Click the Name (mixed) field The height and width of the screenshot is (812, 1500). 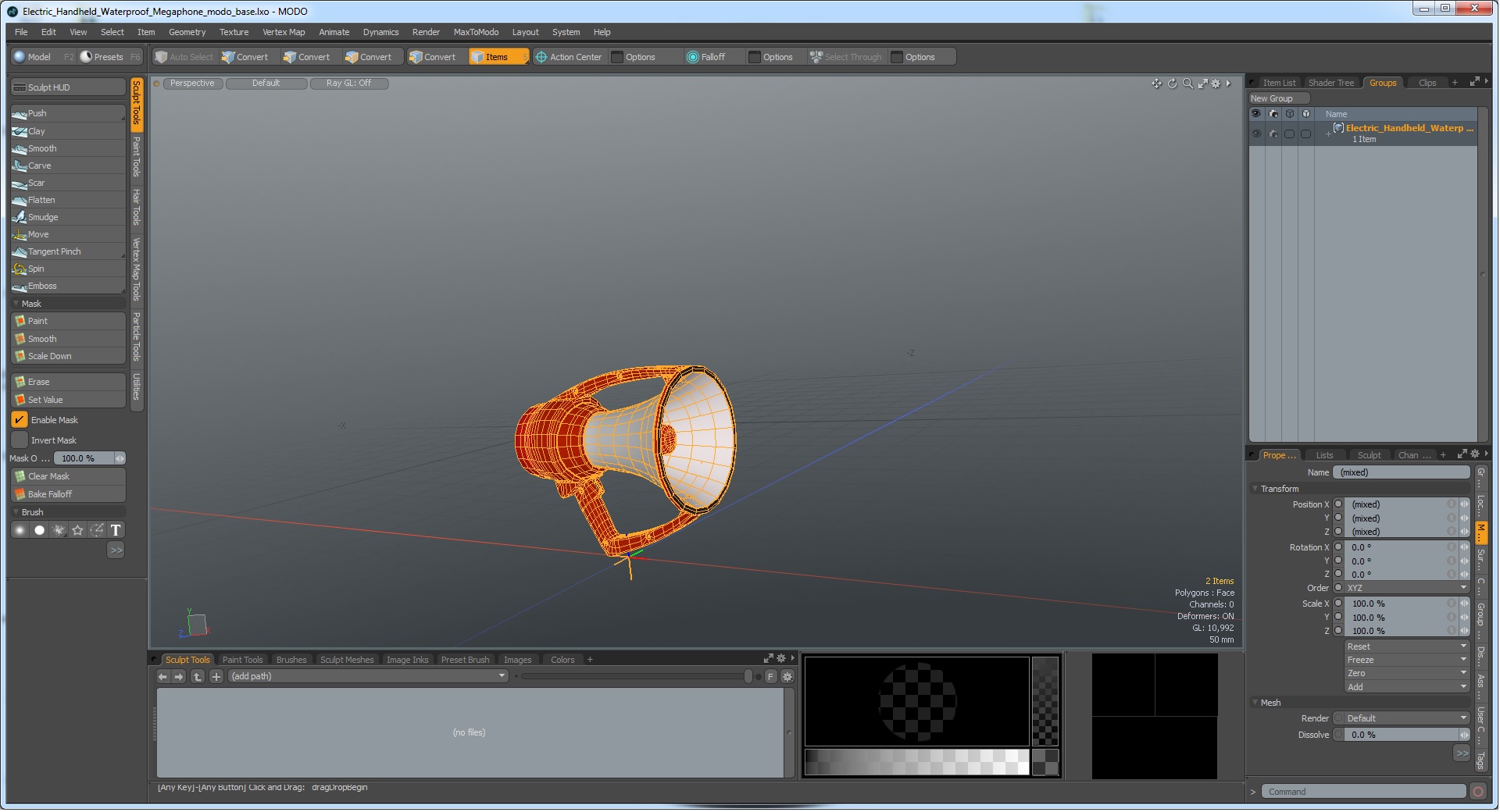(x=1402, y=473)
